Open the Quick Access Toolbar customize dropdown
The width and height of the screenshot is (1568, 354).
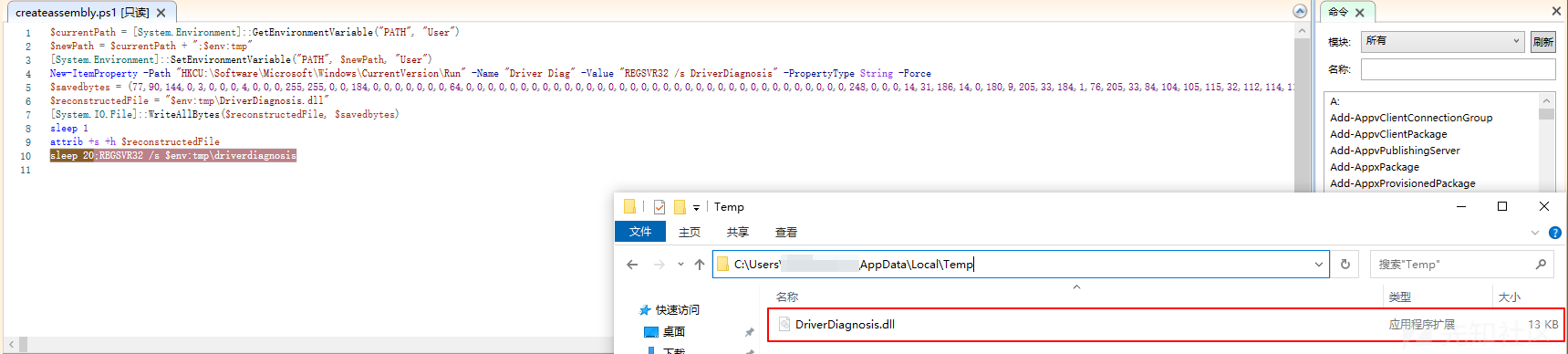click(x=696, y=208)
